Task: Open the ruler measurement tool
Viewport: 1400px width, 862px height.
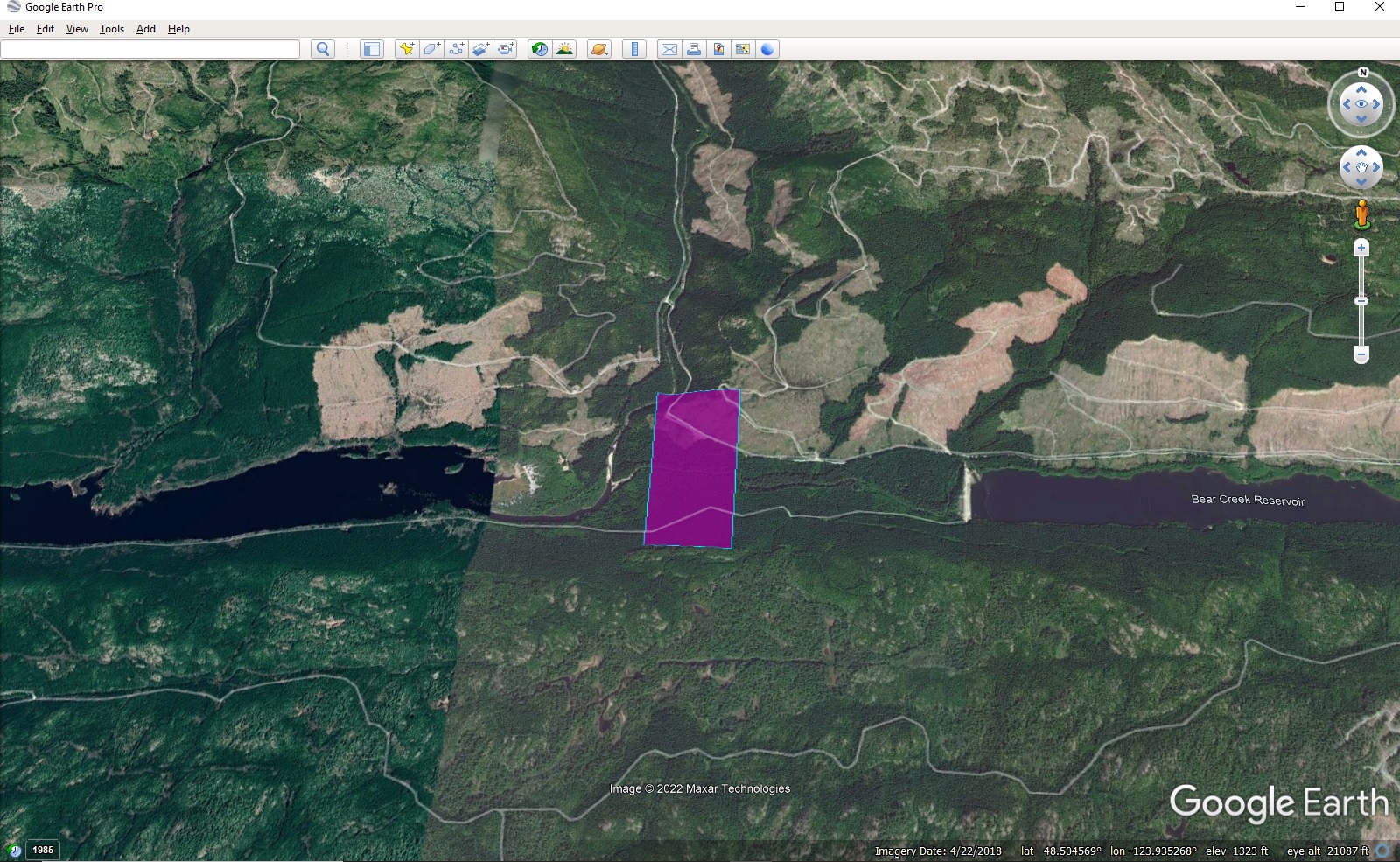Action: (x=634, y=49)
